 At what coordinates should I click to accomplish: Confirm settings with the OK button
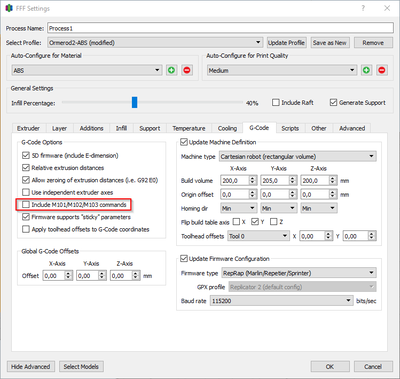pos(330,367)
